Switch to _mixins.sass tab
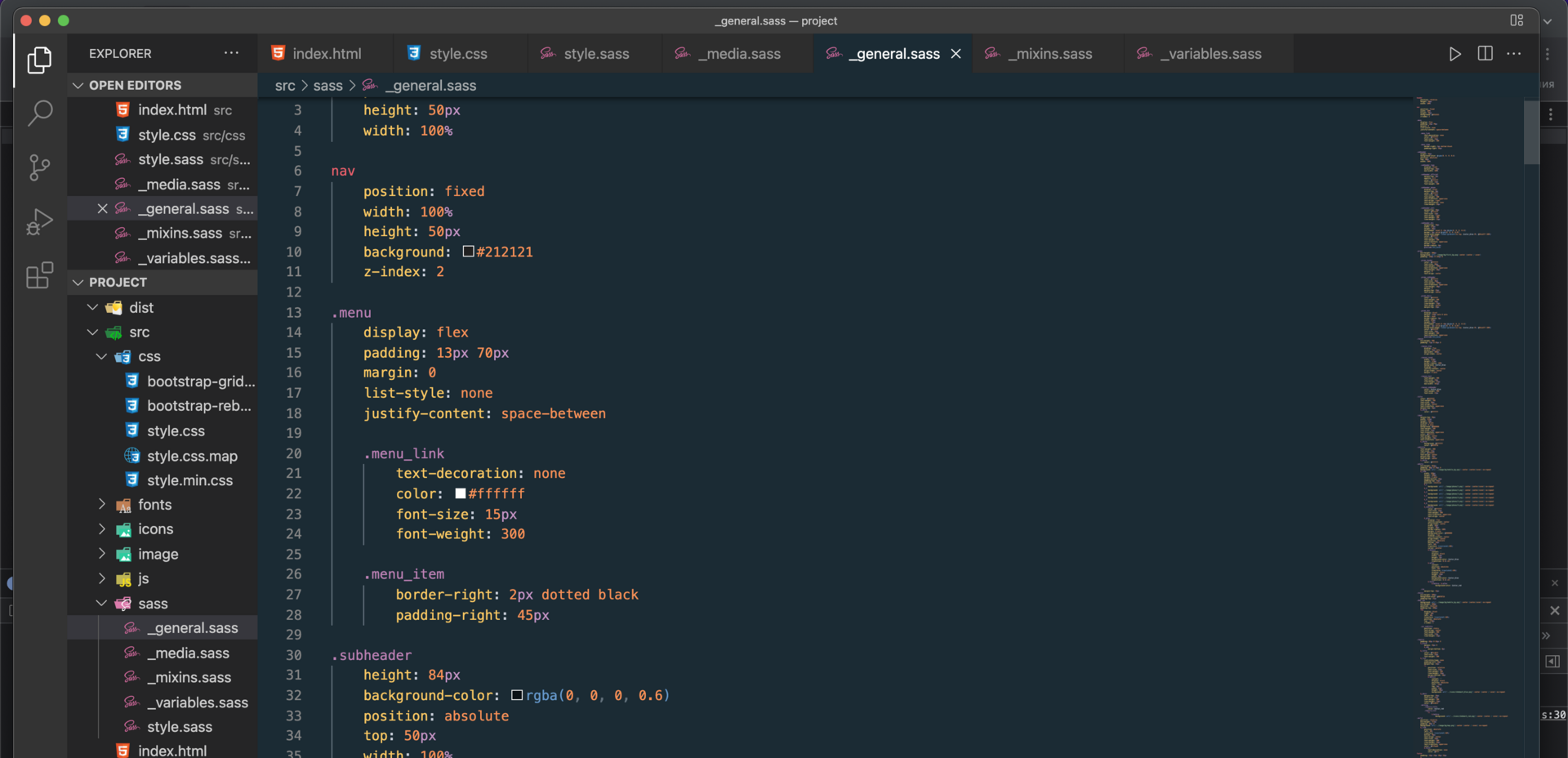Viewport: 1568px width, 758px height. click(x=1049, y=54)
